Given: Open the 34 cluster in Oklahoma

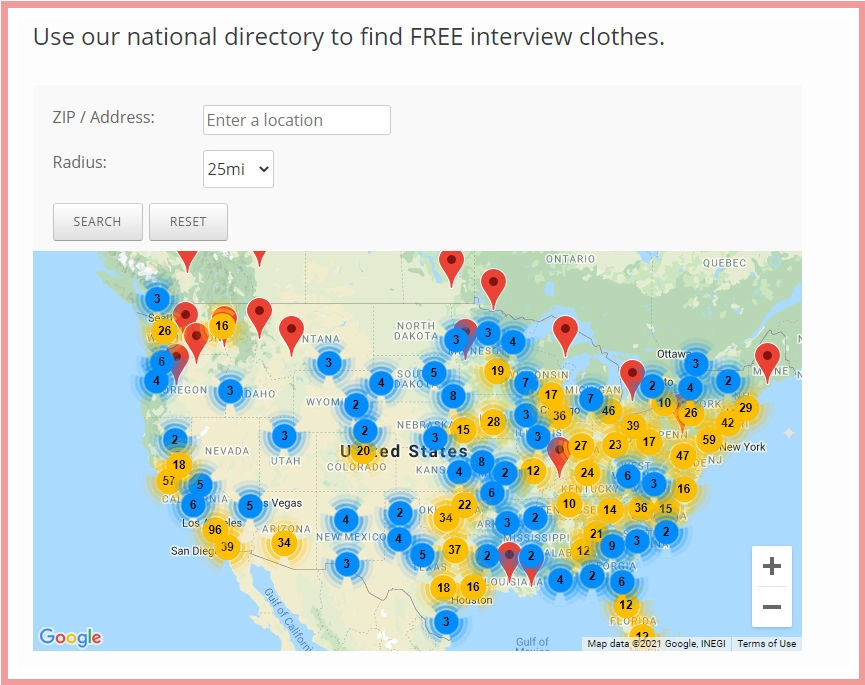Looking at the screenshot, I should 445,517.
